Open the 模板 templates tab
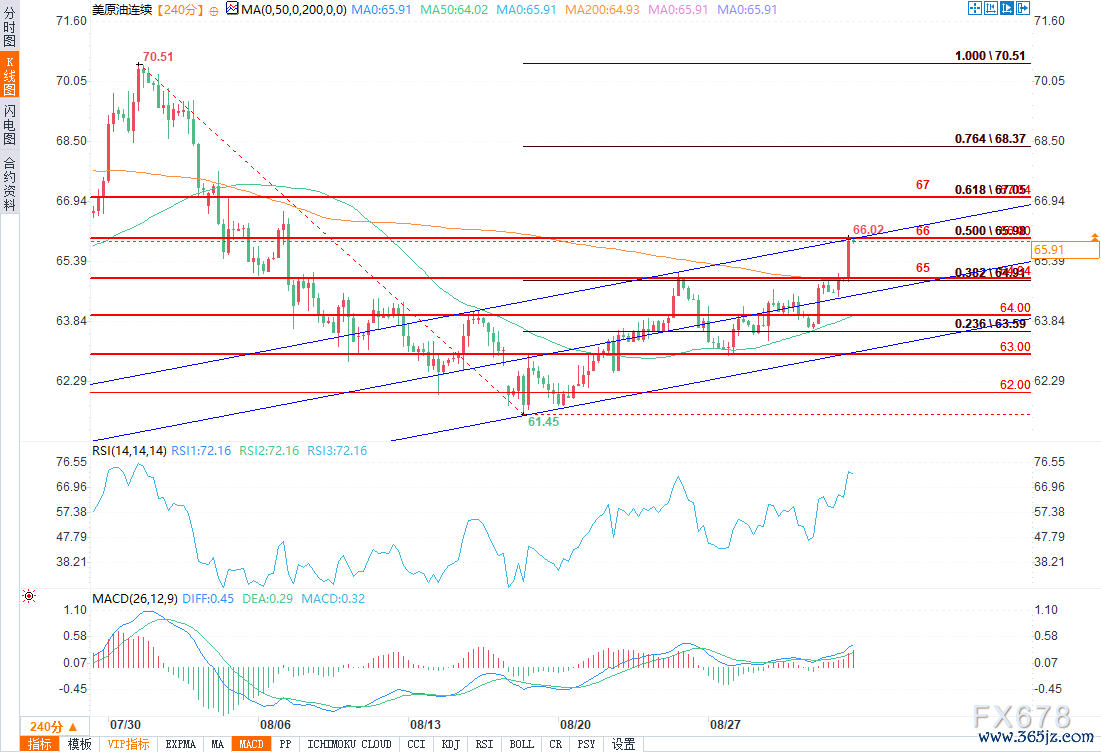Image resolution: width=1101 pixels, height=752 pixels. [79, 744]
